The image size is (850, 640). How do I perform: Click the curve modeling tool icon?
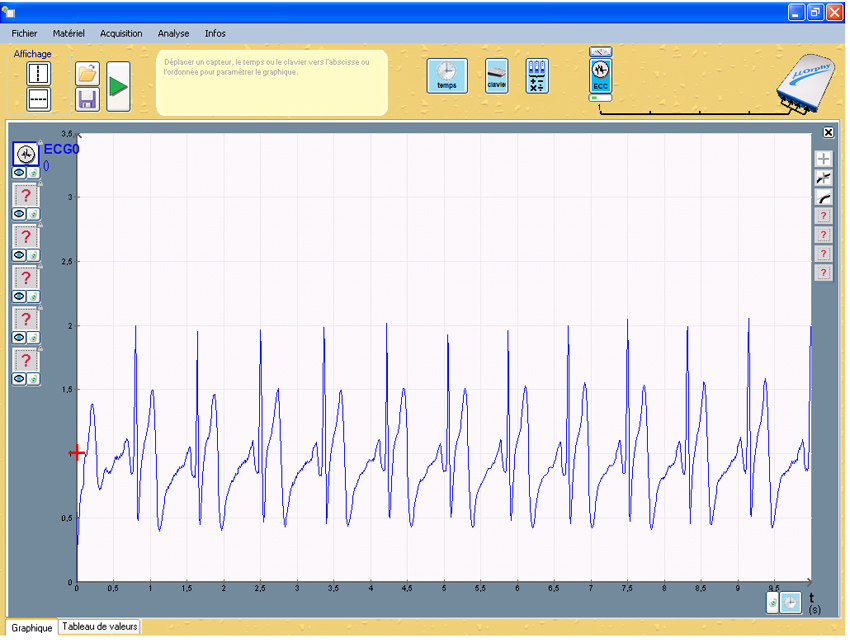(823, 198)
